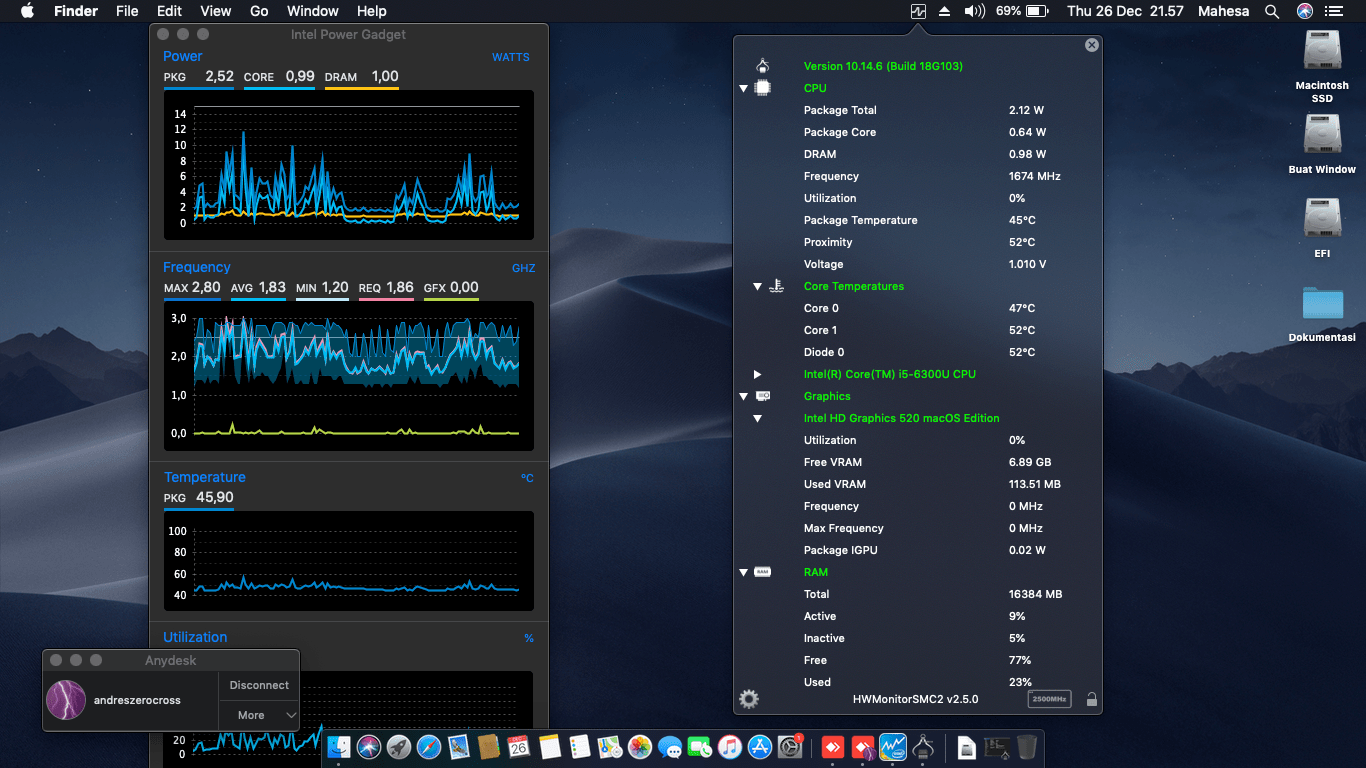
Task: Open Finder from the Dock
Action: coord(339,746)
